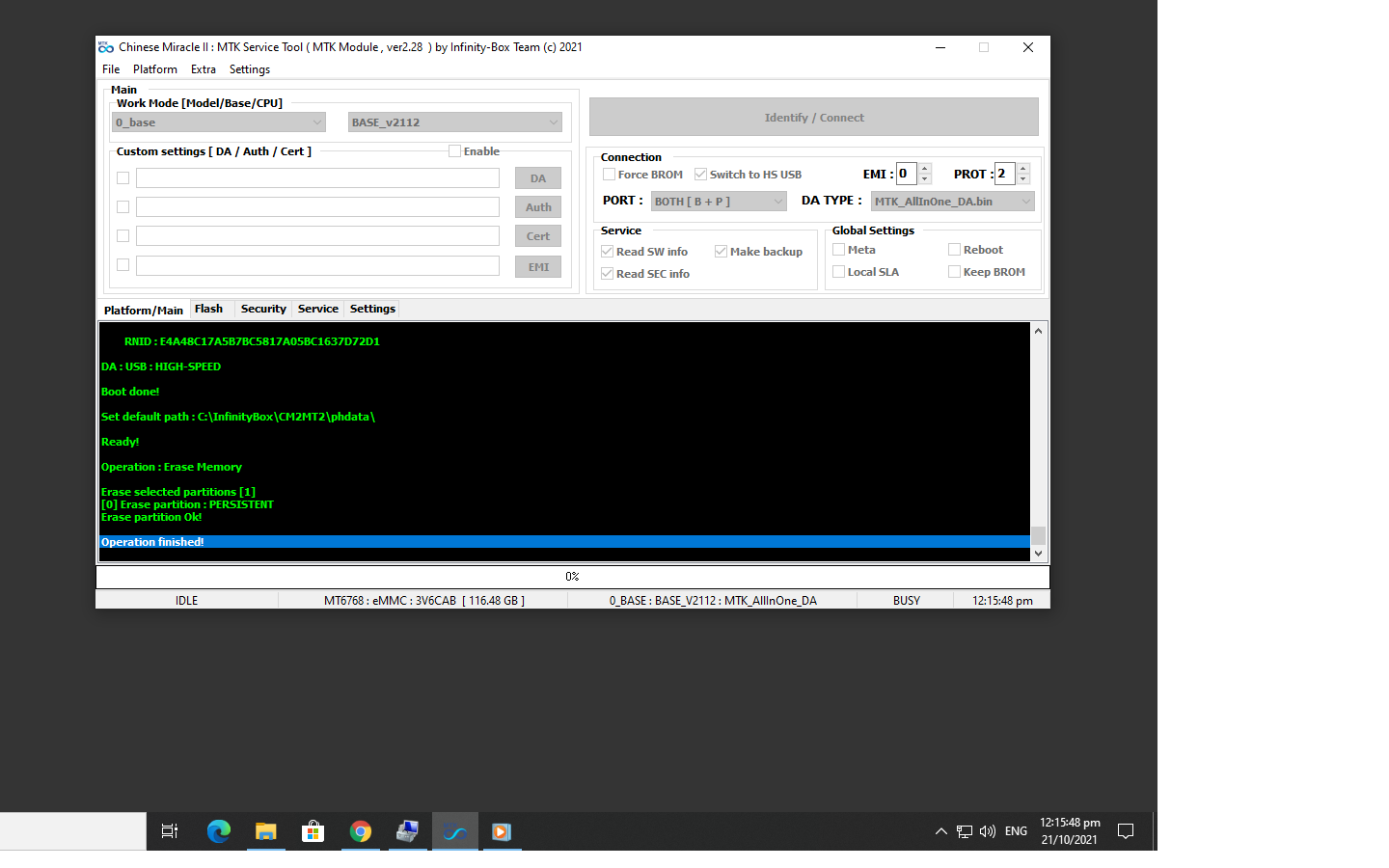
Task: Click the PROT number input field
Action: coord(1006,174)
